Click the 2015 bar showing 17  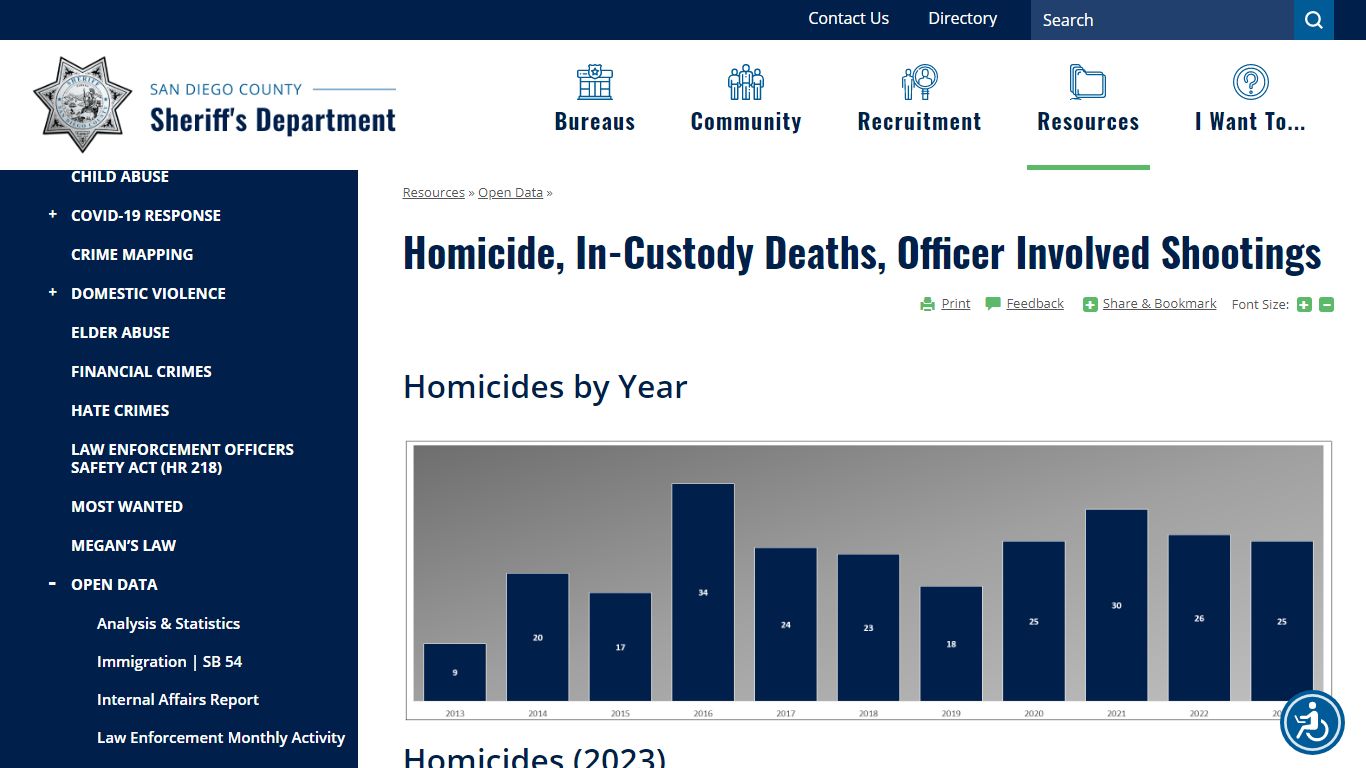(620, 647)
